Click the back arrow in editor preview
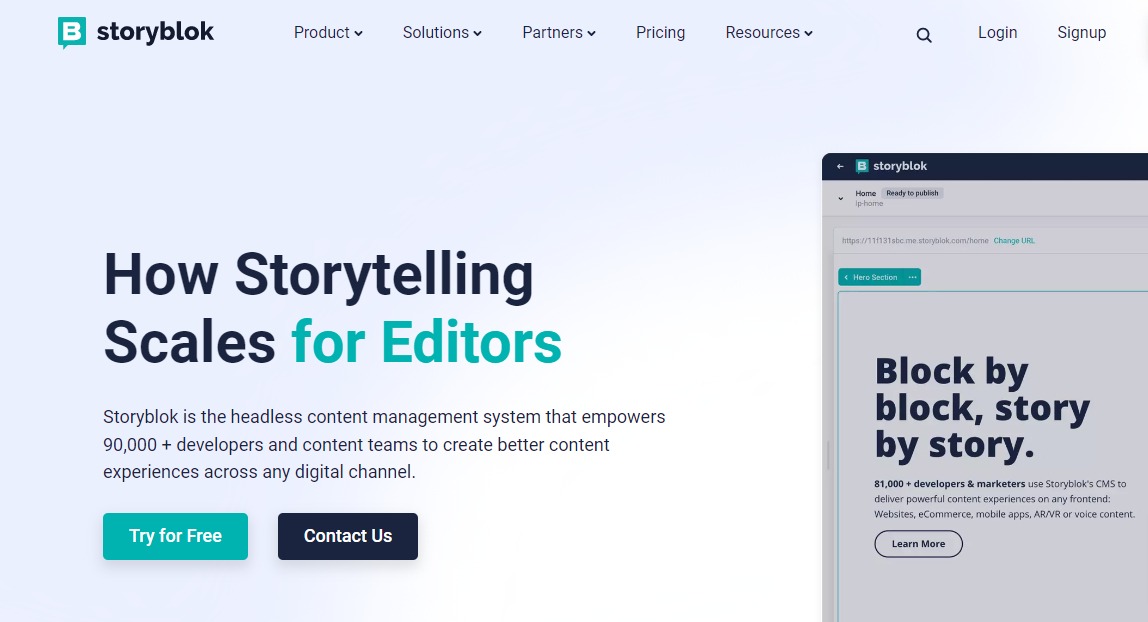 tap(840, 167)
